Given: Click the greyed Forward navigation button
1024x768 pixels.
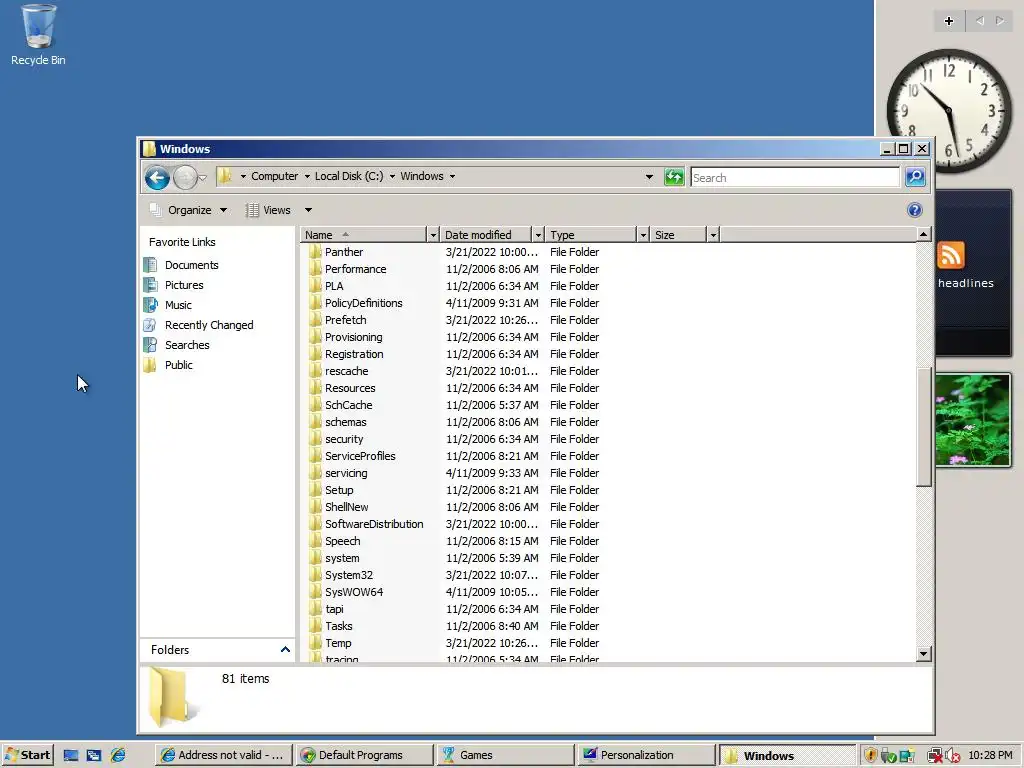Looking at the screenshot, I should pos(185,178).
